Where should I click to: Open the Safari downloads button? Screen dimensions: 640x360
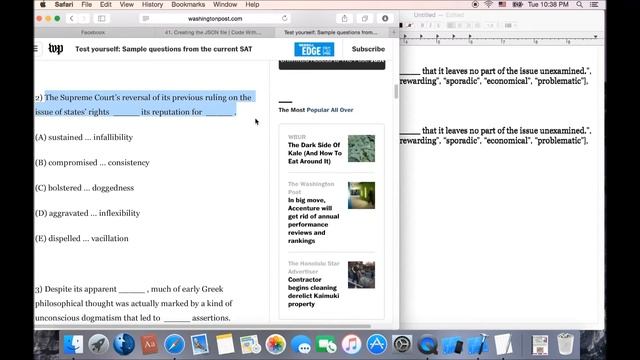385,18
